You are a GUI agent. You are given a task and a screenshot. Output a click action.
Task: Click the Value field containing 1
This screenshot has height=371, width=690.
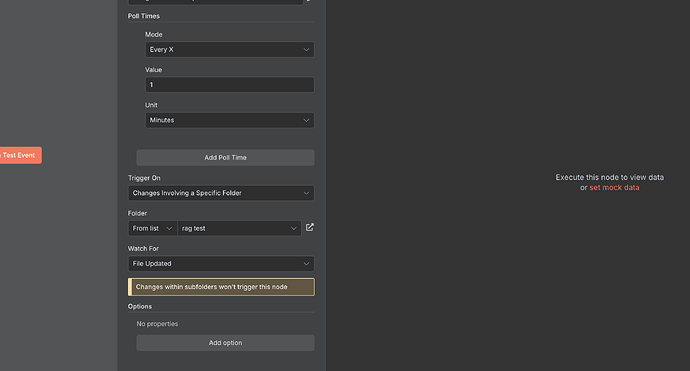click(x=230, y=85)
